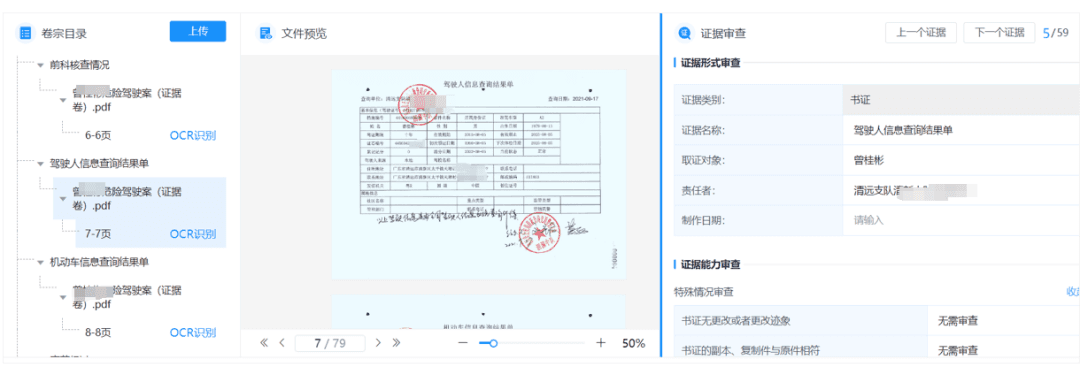This screenshot has height=390, width=1080.
Task: Click the 特殊情况审查 label
Action: pyautogui.click(x=704, y=292)
